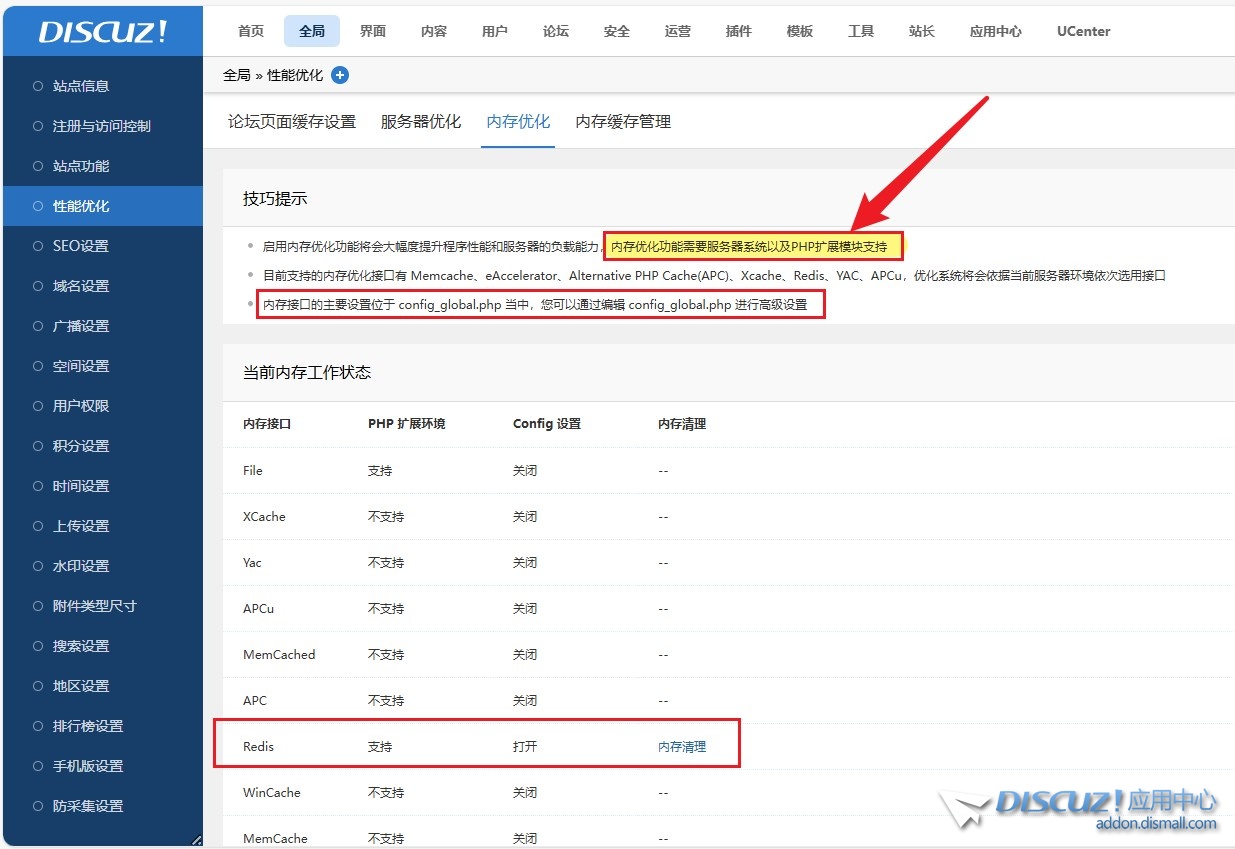1235x849 pixels.
Task: Click the 插件 top menu item
Action: [x=739, y=31]
